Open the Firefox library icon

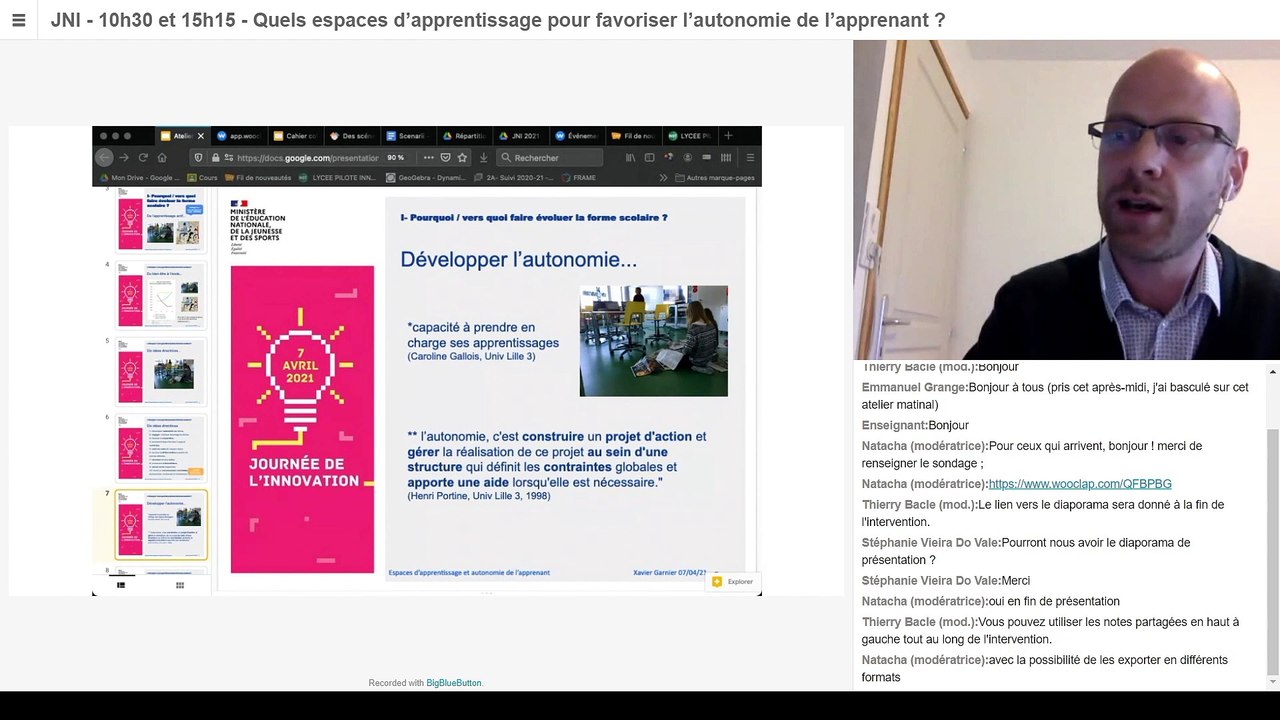pos(631,157)
